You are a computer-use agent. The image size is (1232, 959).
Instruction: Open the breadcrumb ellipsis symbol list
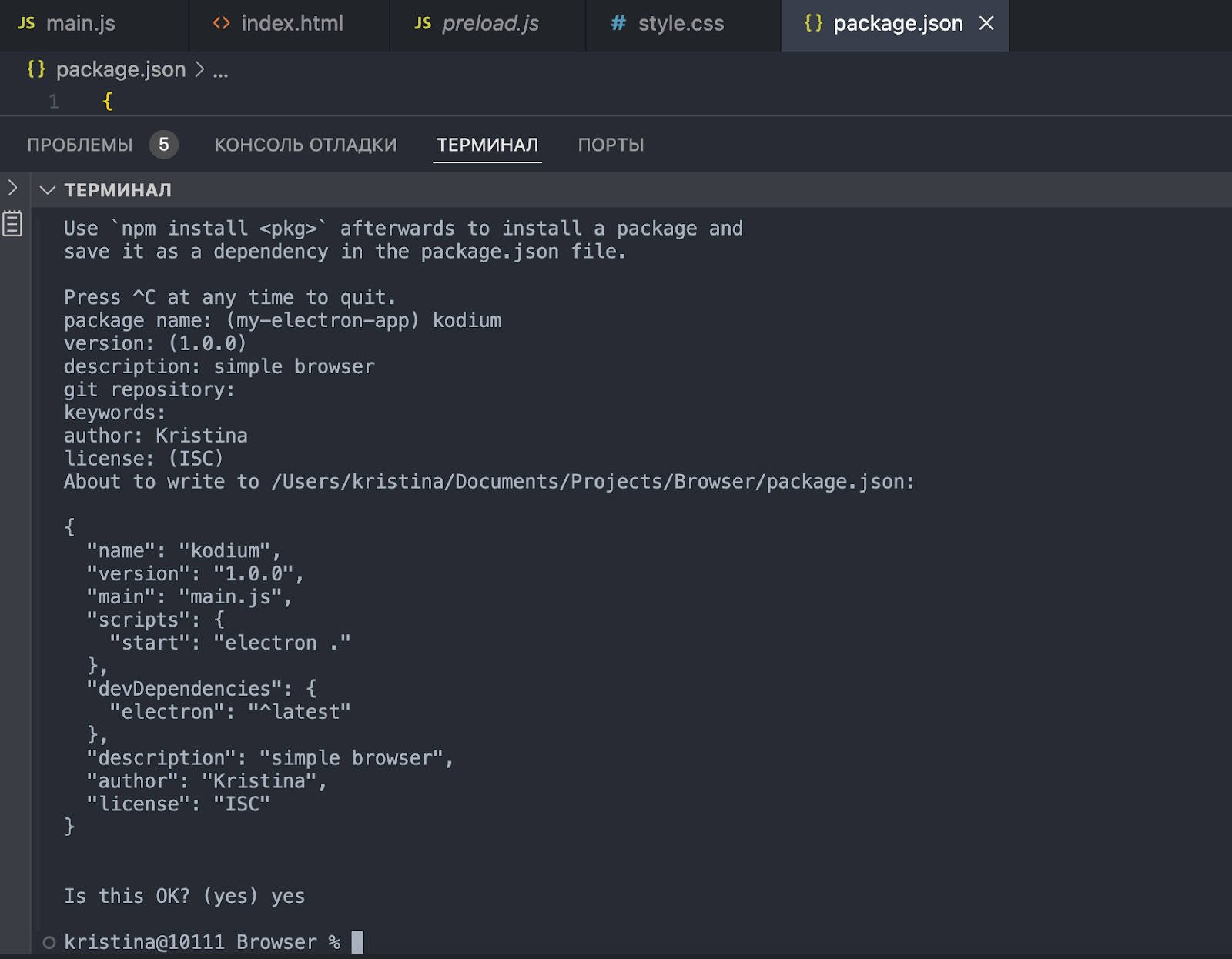220,71
